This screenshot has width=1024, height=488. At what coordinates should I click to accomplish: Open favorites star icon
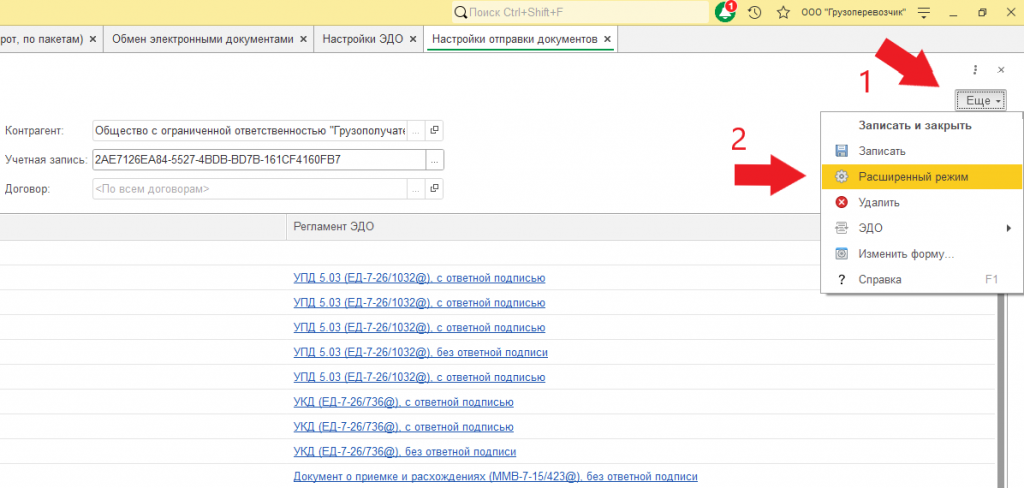(784, 12)
